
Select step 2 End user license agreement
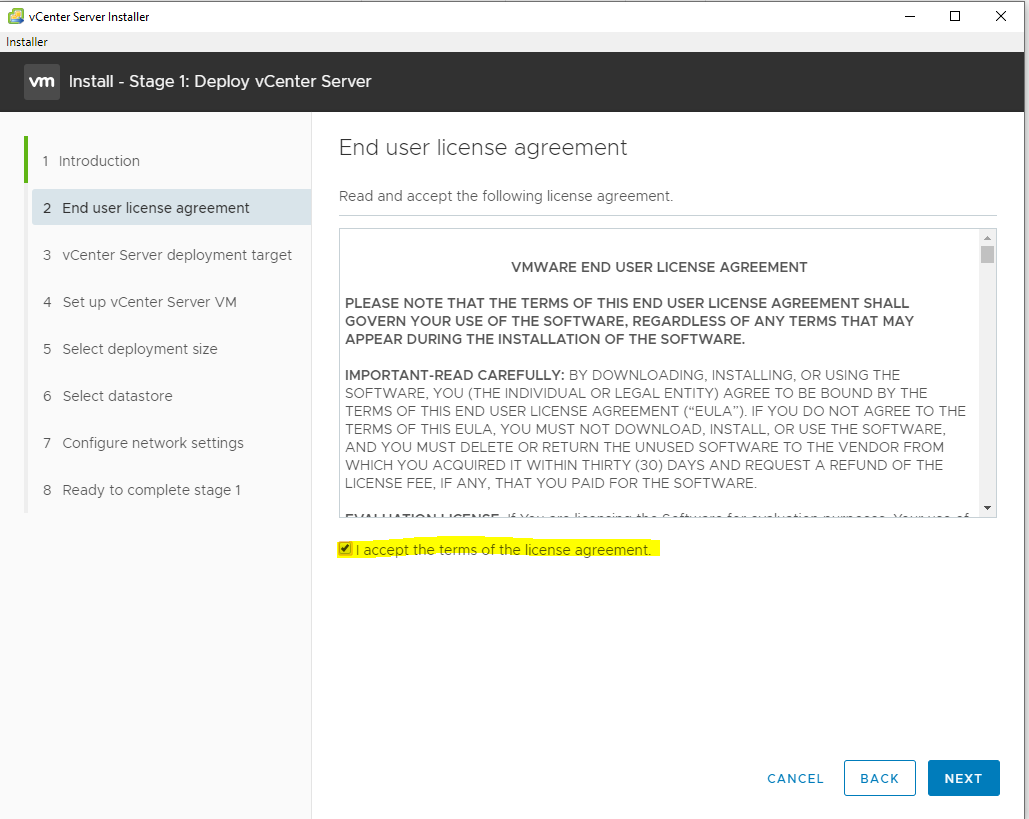click(x=171, y=208)
